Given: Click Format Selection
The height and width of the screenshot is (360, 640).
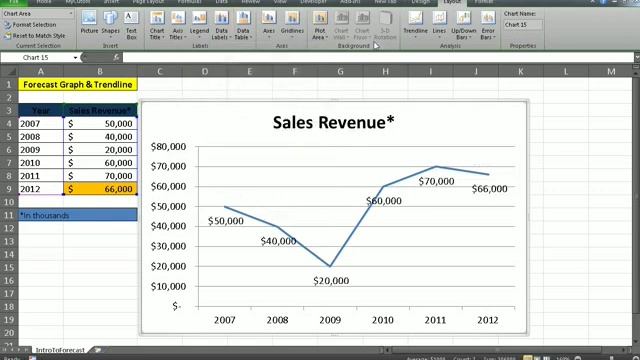Looking at the screenshot, I should point(30,25).
